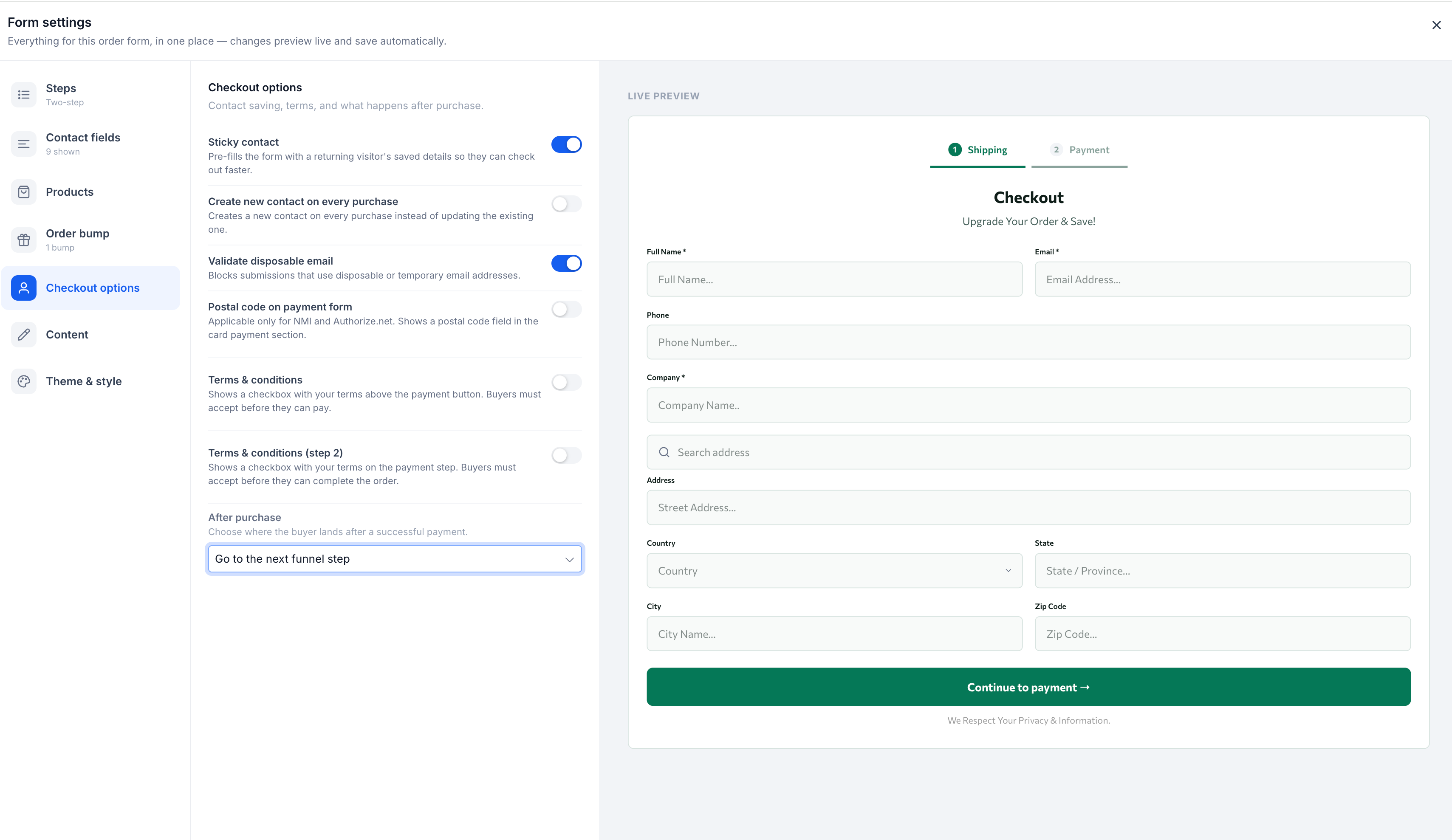Image resolution: width=1452 pixels, height=840 pixels.
Task: Open the Content section
Action: pos(90,335)
